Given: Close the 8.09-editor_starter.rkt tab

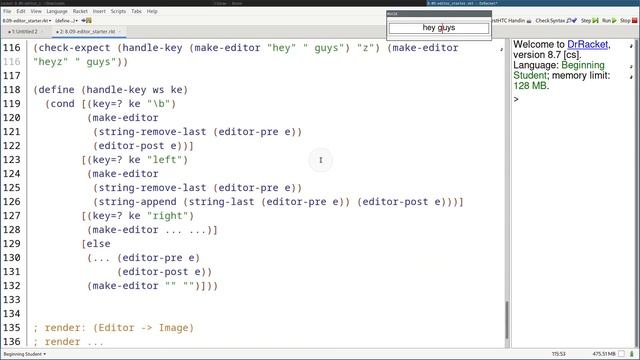Looking at the screenshot, I should tap(120, 31).
